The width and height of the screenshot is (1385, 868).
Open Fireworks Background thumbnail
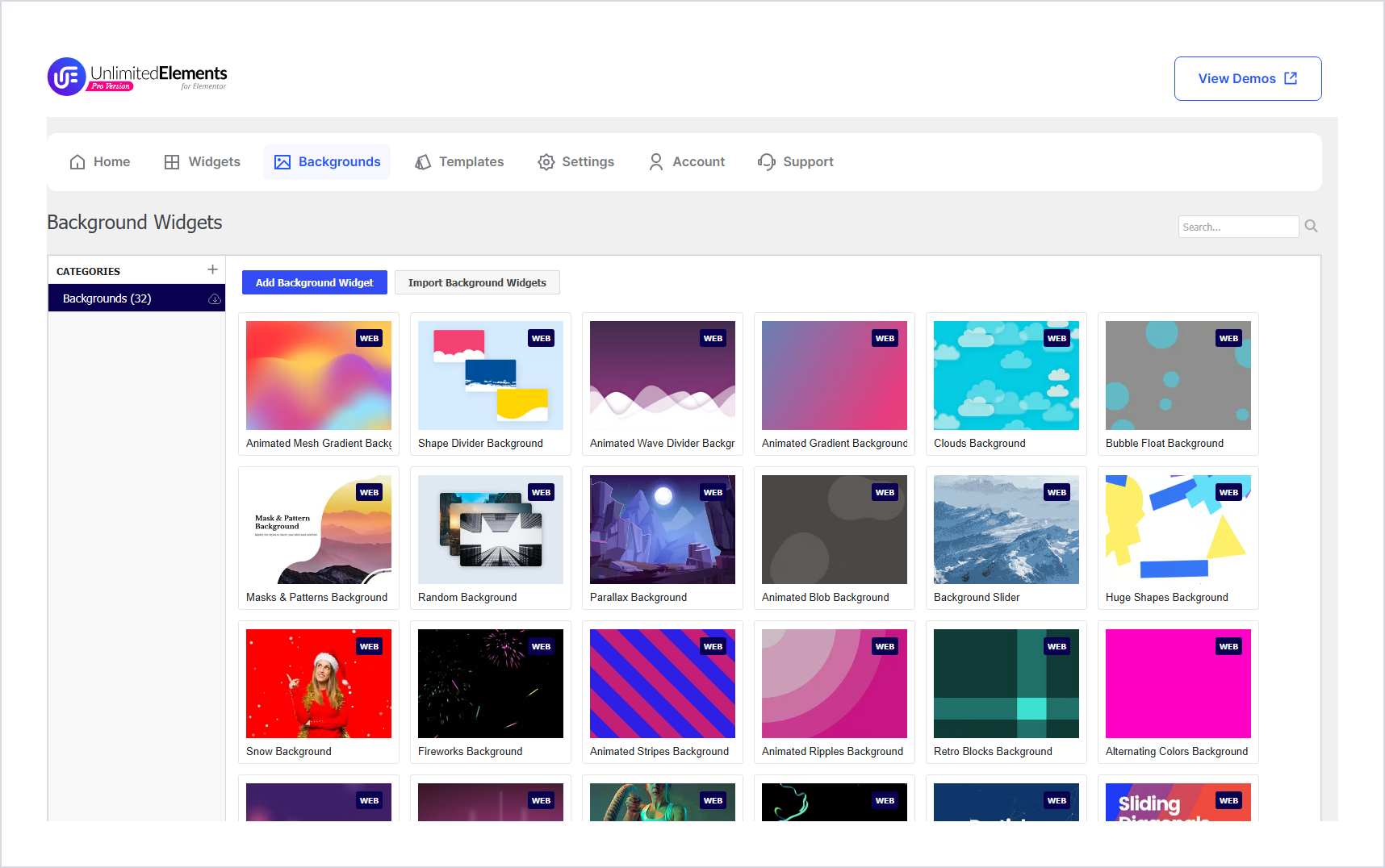(x=491, y=684)
